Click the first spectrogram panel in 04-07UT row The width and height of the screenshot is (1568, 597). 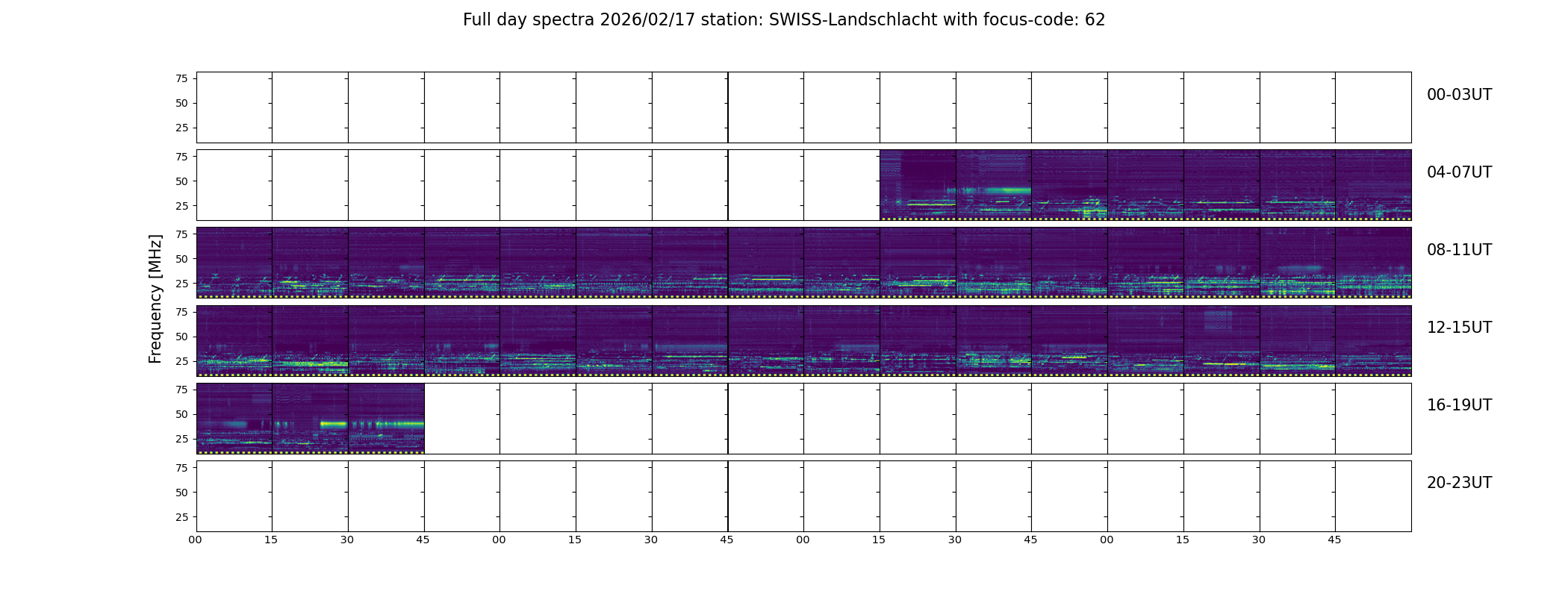[918, 185]
